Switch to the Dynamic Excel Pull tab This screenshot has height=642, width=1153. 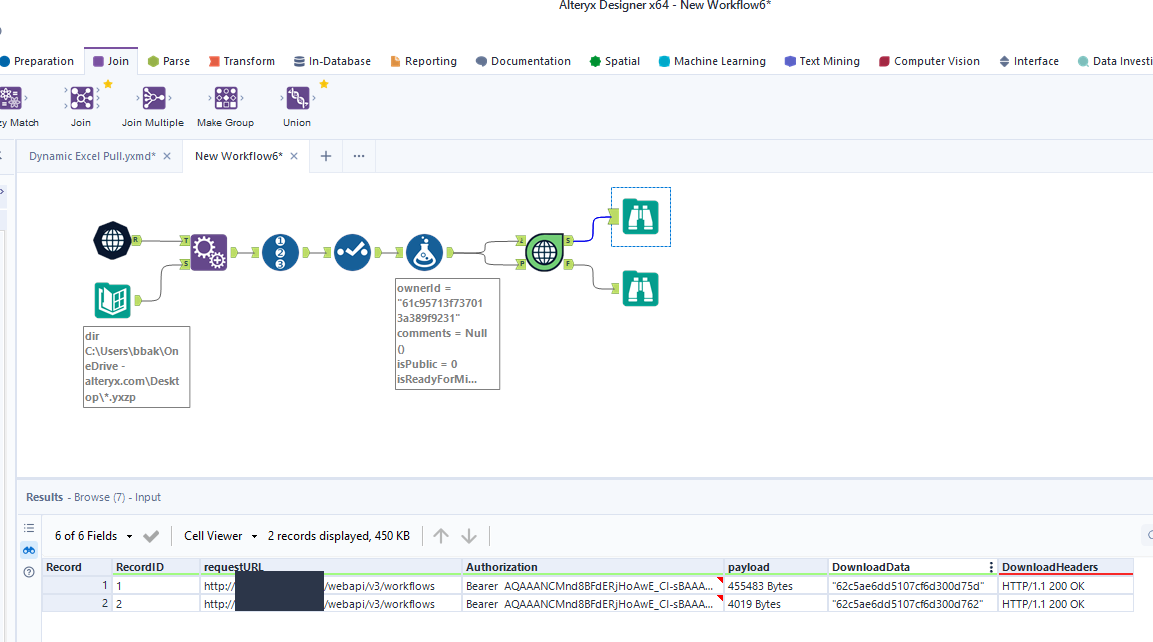click(x=93, y=156)
